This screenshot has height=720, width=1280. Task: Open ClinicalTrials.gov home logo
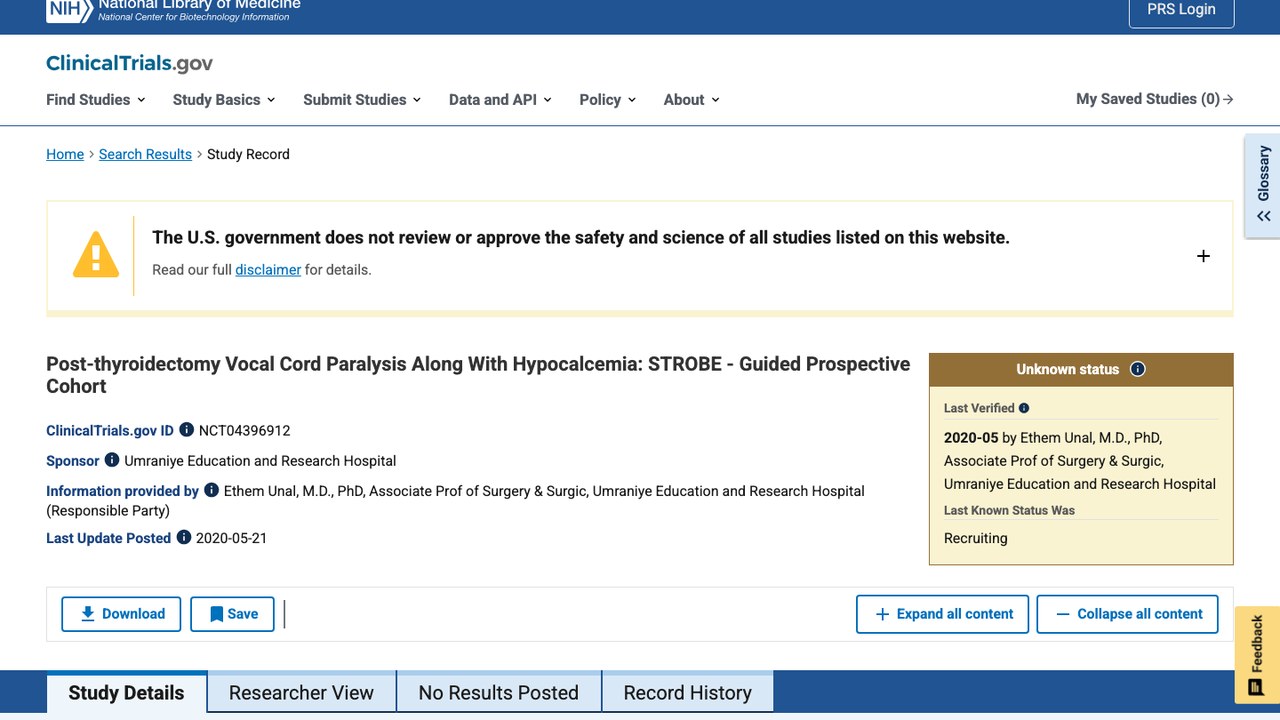[x=130, y=63]
